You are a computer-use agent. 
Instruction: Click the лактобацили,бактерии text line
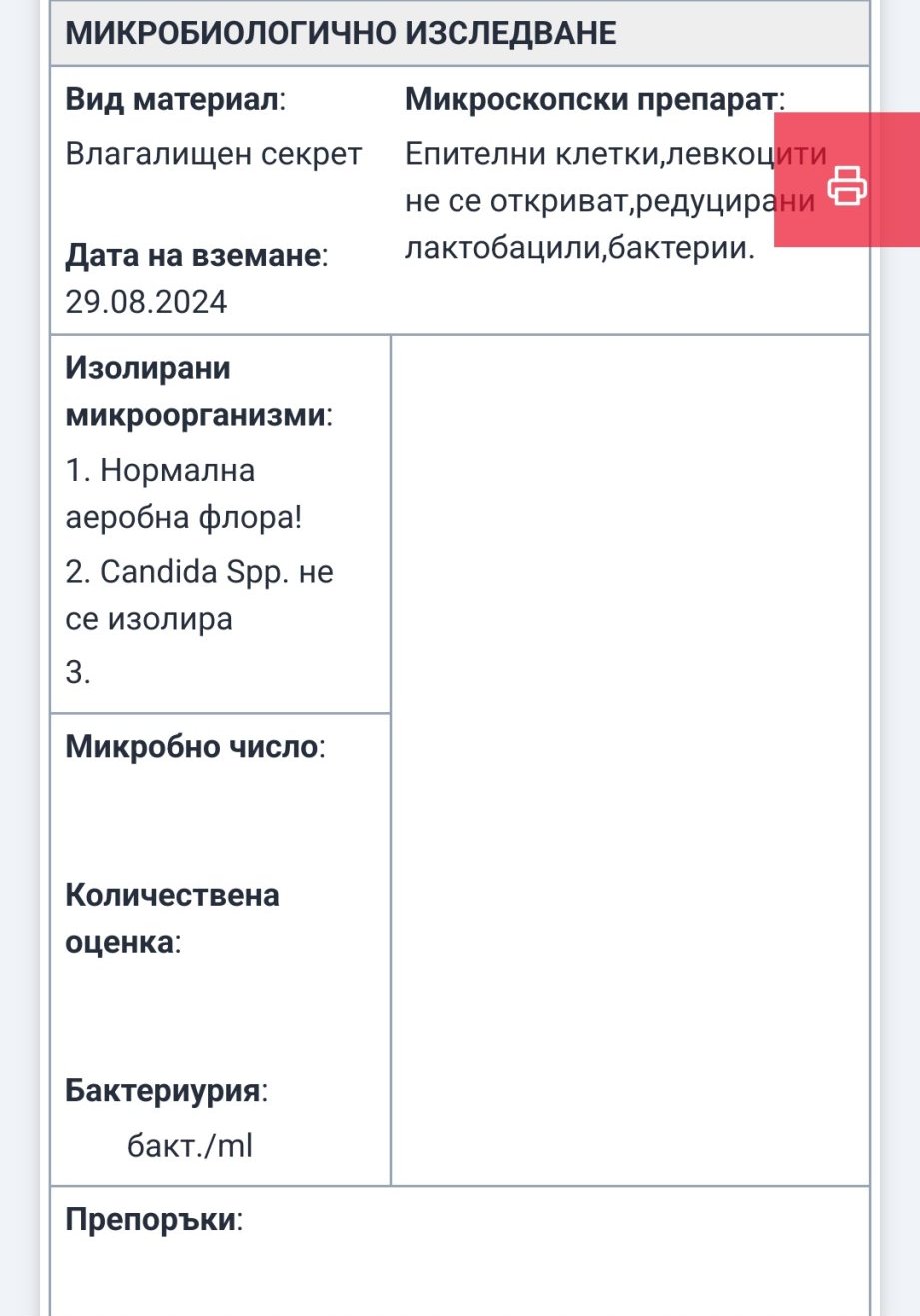coord(579,248)
